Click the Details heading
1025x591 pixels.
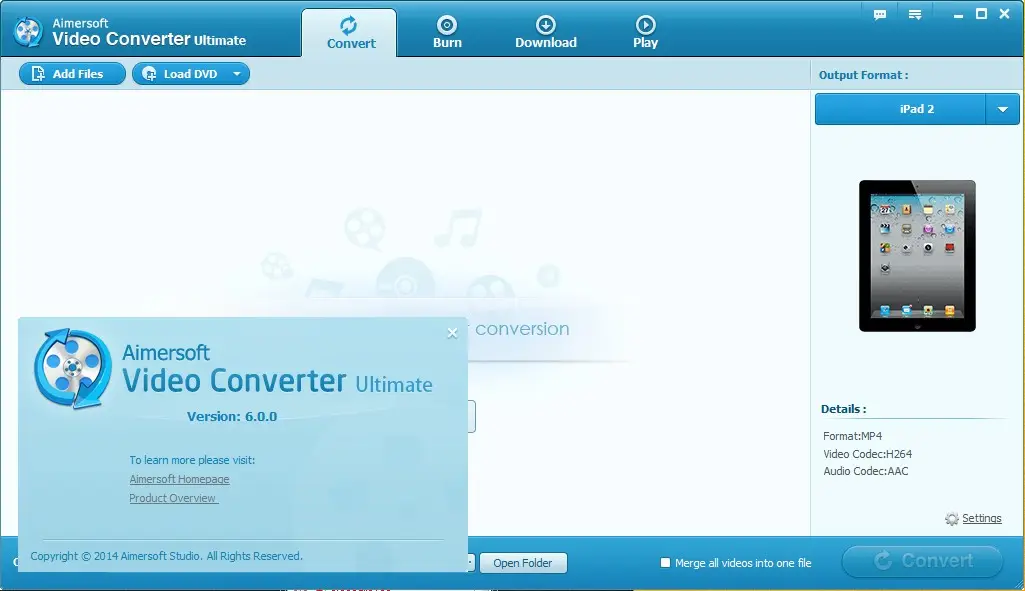(843, 409)
